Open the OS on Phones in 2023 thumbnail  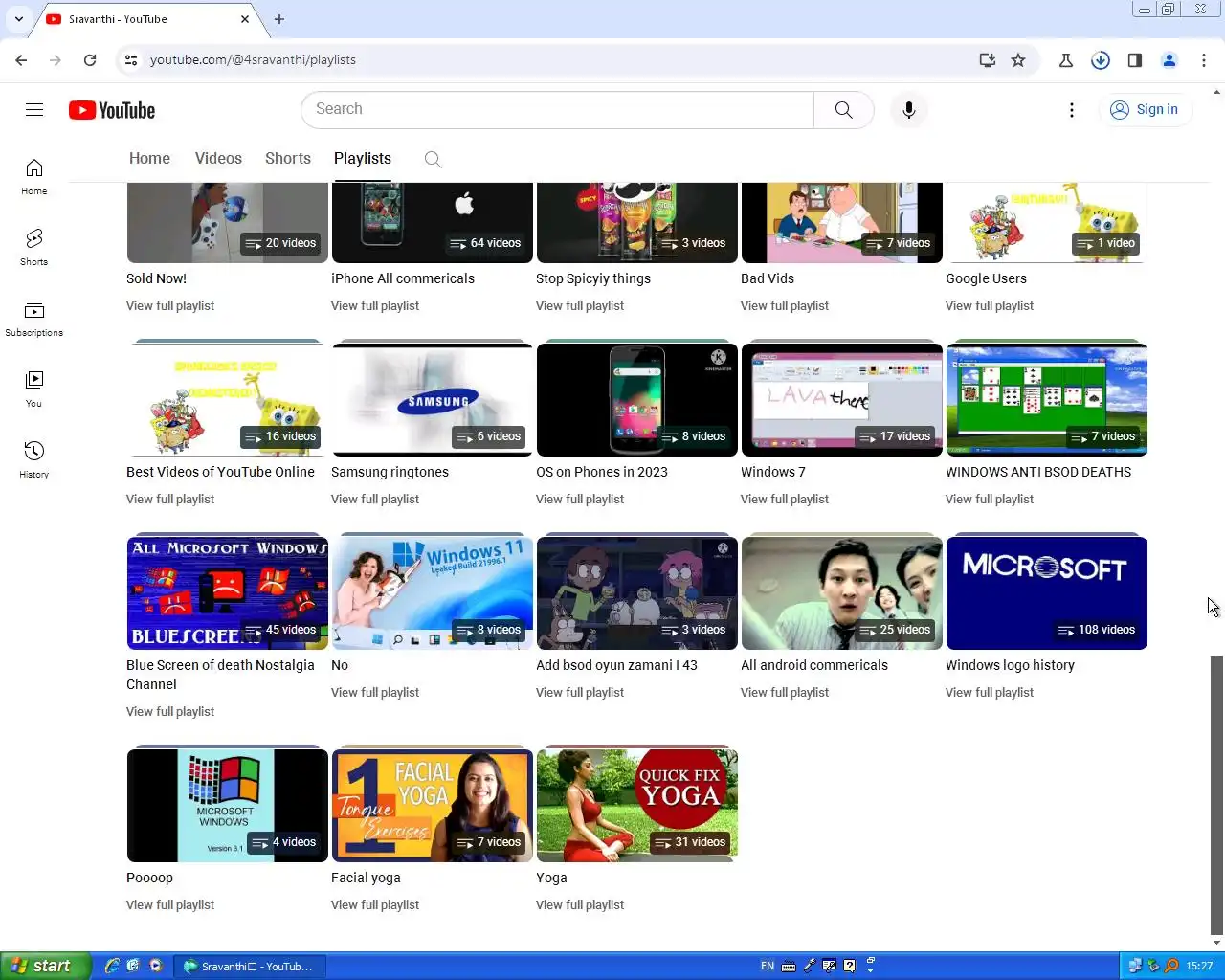pyautogui.click(x=637, y=400)
